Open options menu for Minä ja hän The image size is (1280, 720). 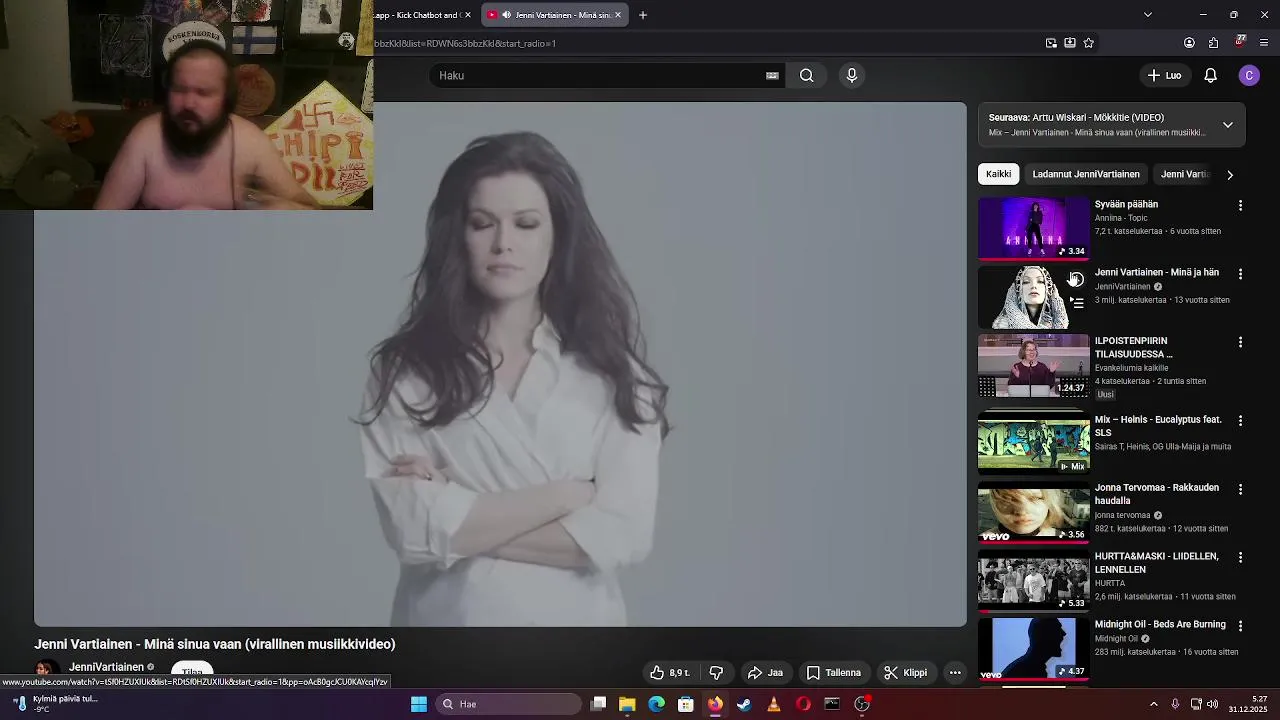1240,274
